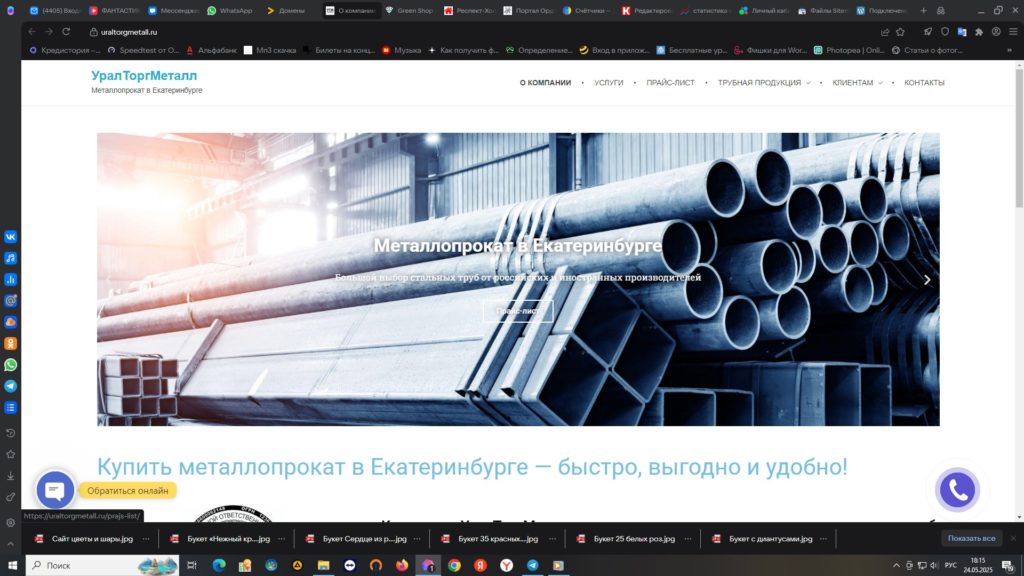
Task: Open options for Букет с диантусами.jpg download
Action: (x=824, y=539)
